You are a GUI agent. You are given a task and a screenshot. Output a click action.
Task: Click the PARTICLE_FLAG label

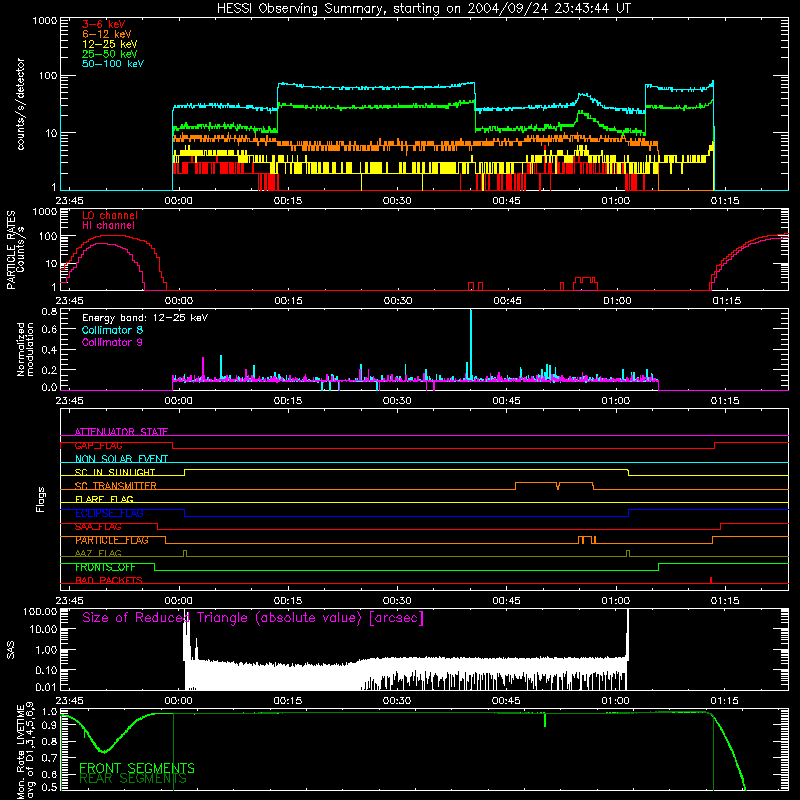pos(112,540)
